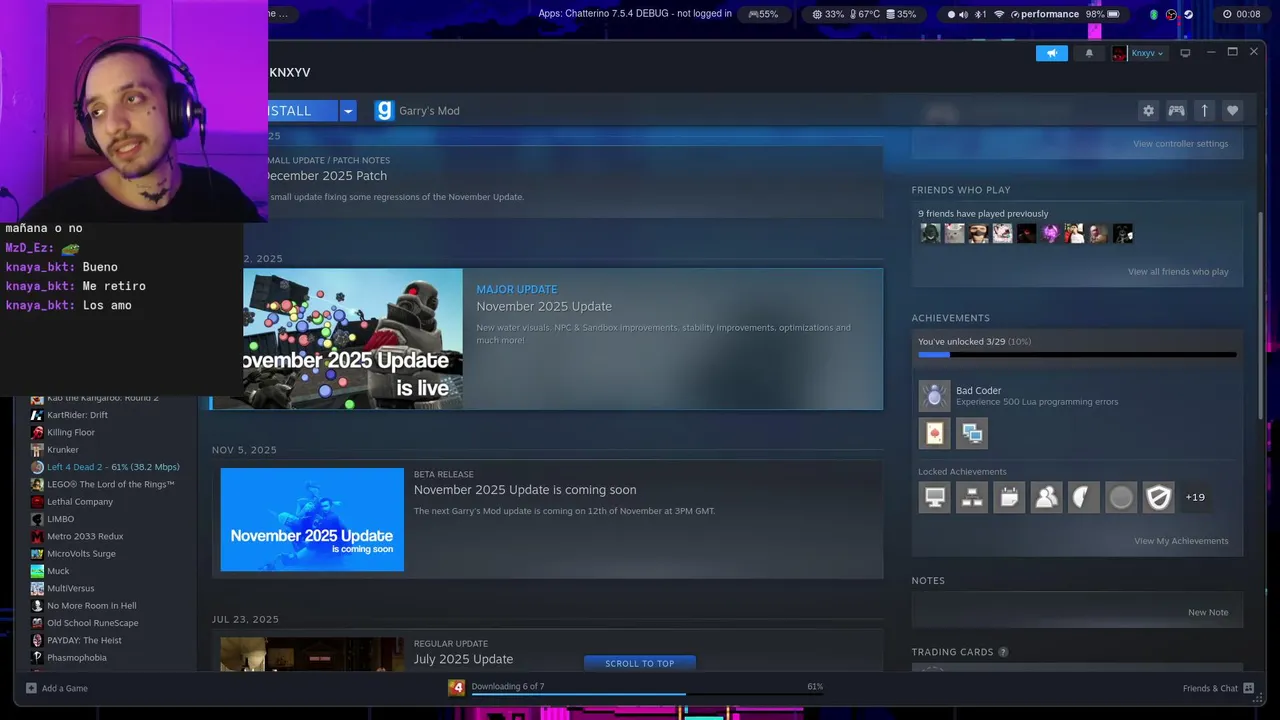This screenshot has width=1280, height=720.
Task: Click the blue coming soon update thumbnail
Action: coord(312,520)
